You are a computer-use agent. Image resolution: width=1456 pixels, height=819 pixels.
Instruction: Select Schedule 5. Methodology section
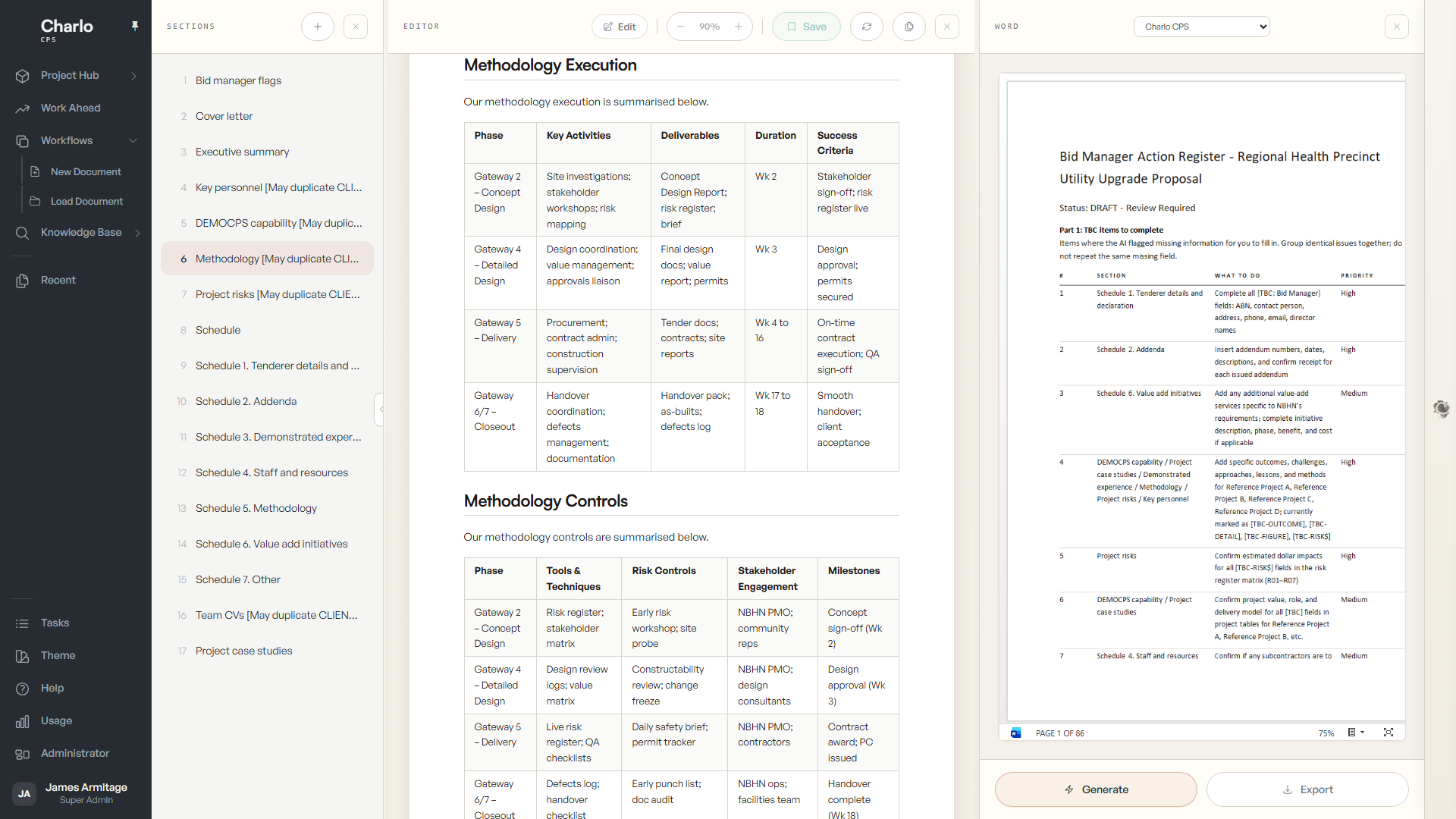pyautogui.click(x=267, y=508)
